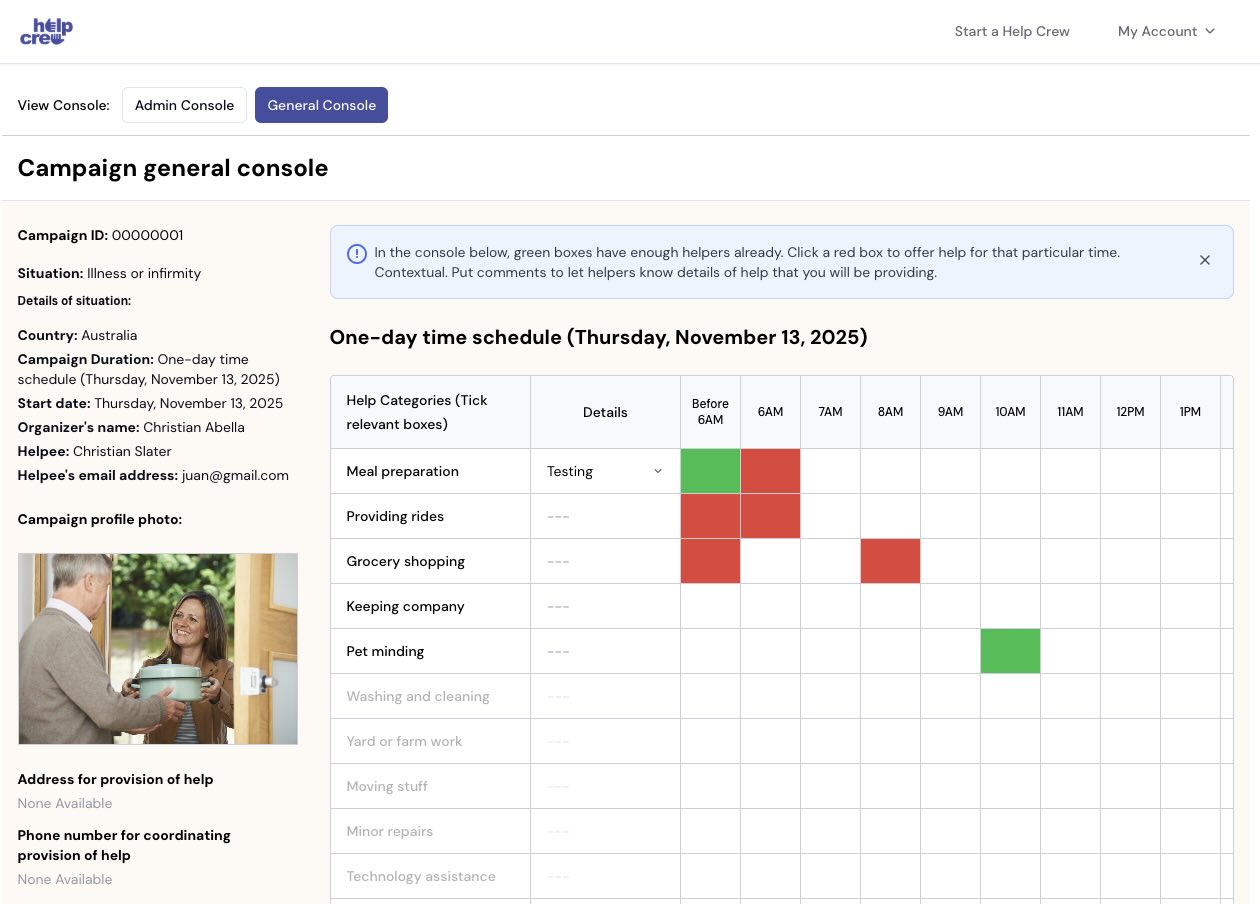Click the Pet minding category label
1260x904 pixels.
pyautogui.click(x=385, y=651)
